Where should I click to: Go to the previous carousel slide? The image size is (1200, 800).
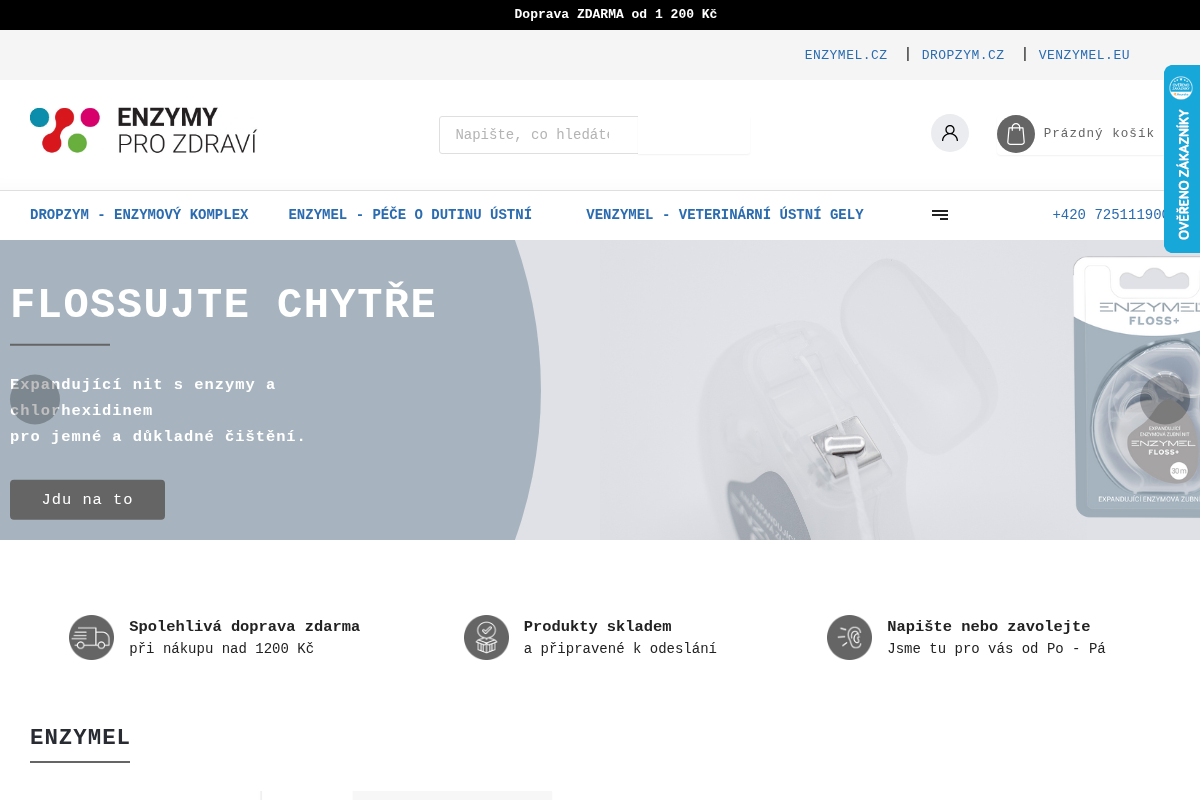[35, 400]
